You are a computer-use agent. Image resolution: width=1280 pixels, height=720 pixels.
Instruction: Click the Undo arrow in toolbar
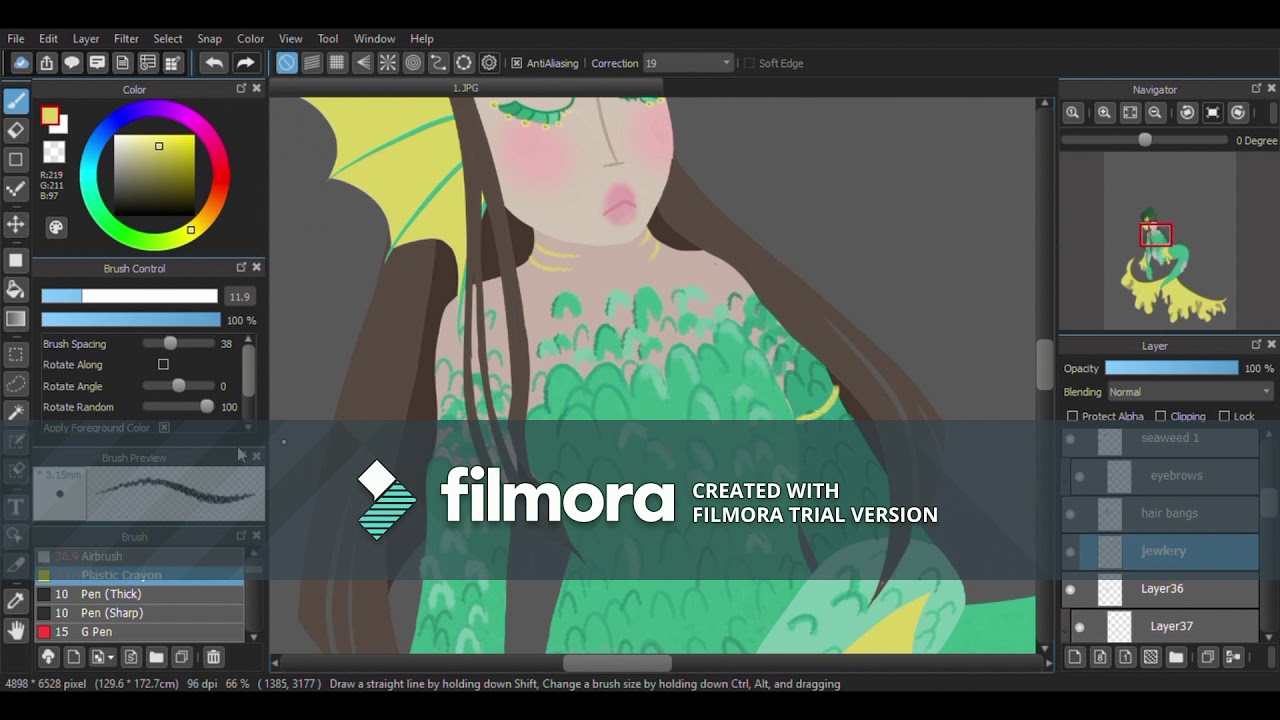[214, 63]
